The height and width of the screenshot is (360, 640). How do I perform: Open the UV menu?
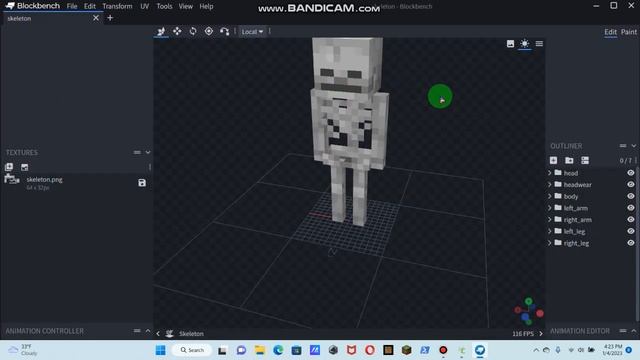(x=144, y=6)
